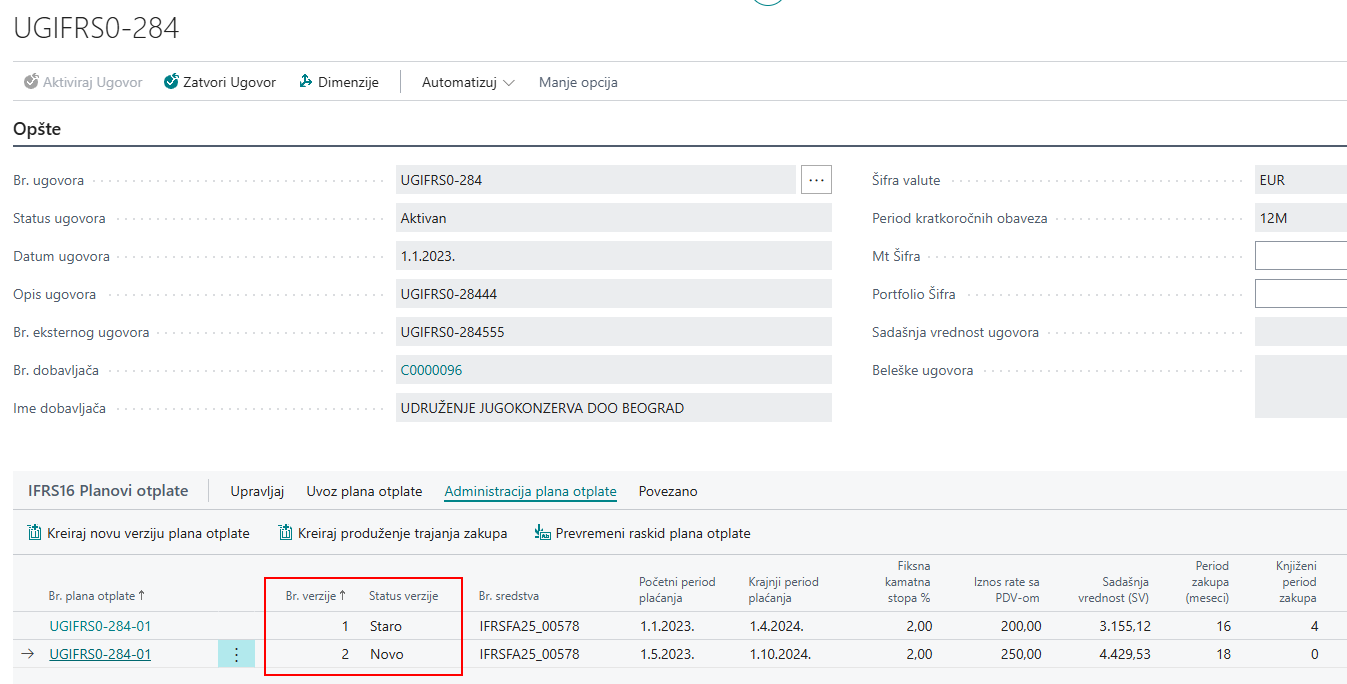Select the Administracija plana otplate tab
Screen dimensions: 1347x684
tap(530, 491)
